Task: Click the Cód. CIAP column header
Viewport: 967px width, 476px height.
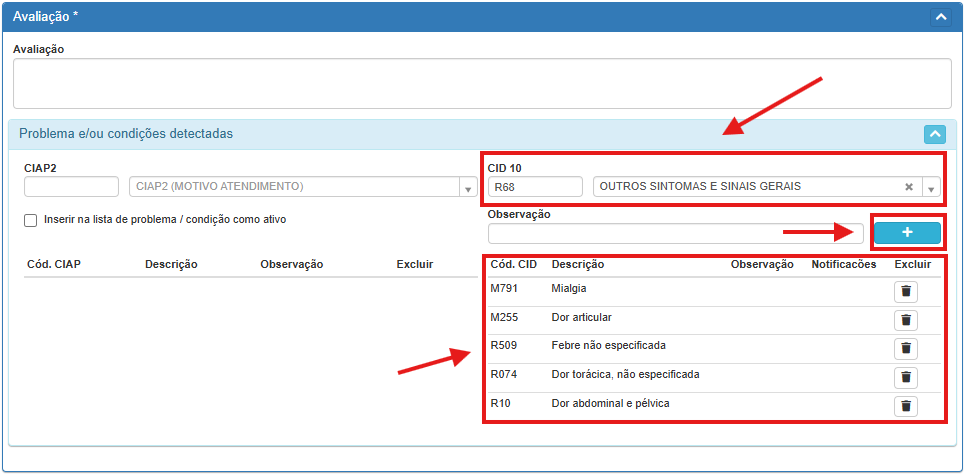Action: coord(53,265)
